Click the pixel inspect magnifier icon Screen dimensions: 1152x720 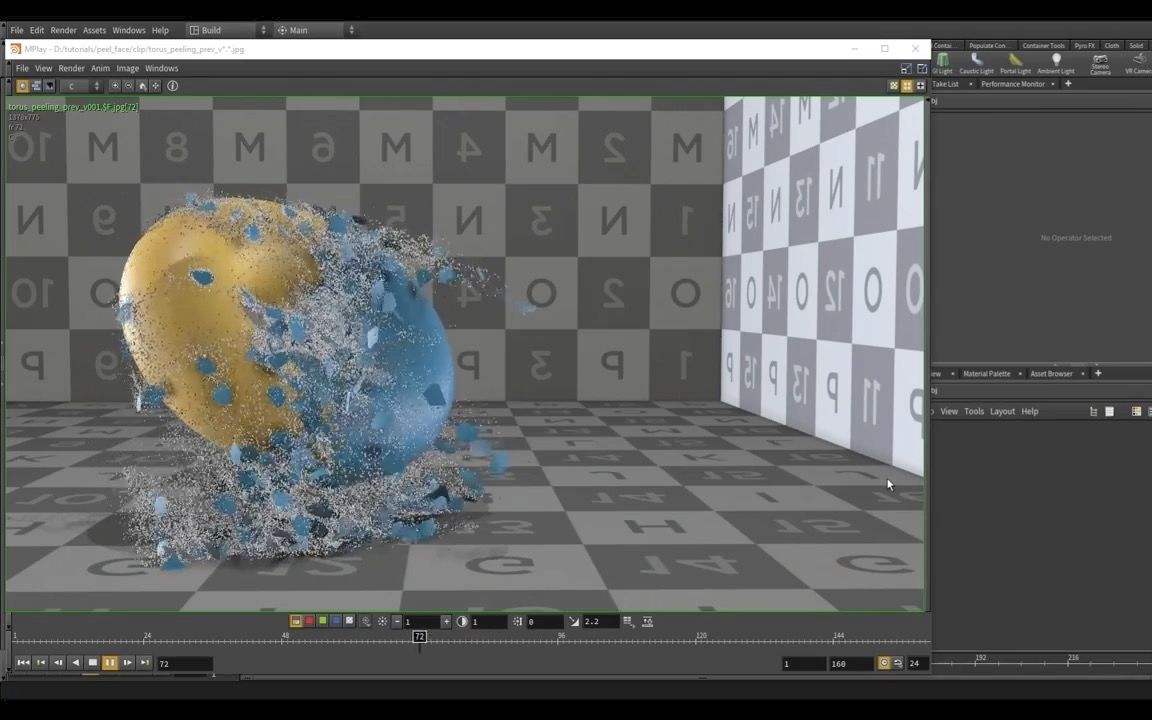click(x=366, y=622)
